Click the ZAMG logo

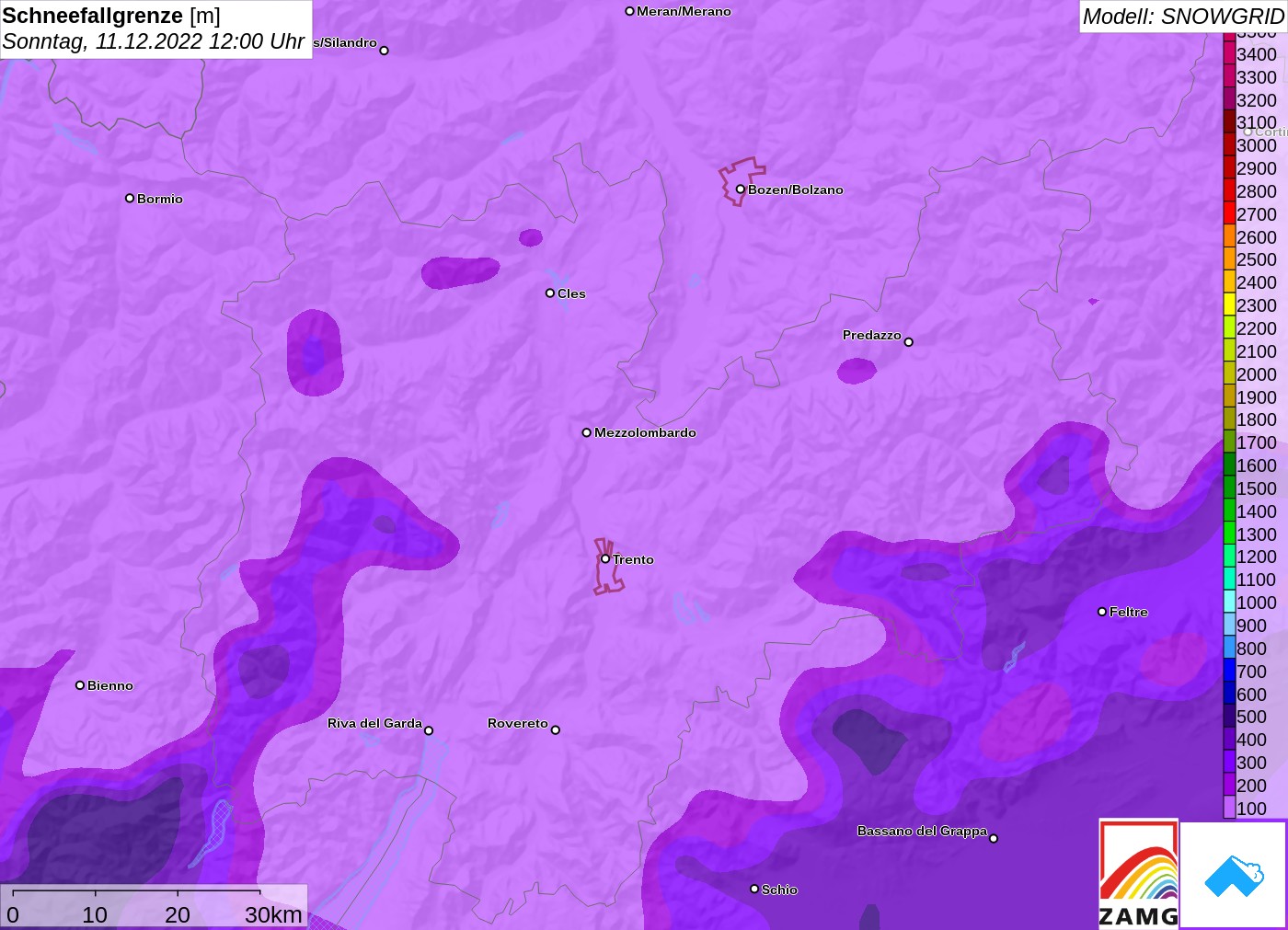pyautogui.click(x=1138, y=873)
